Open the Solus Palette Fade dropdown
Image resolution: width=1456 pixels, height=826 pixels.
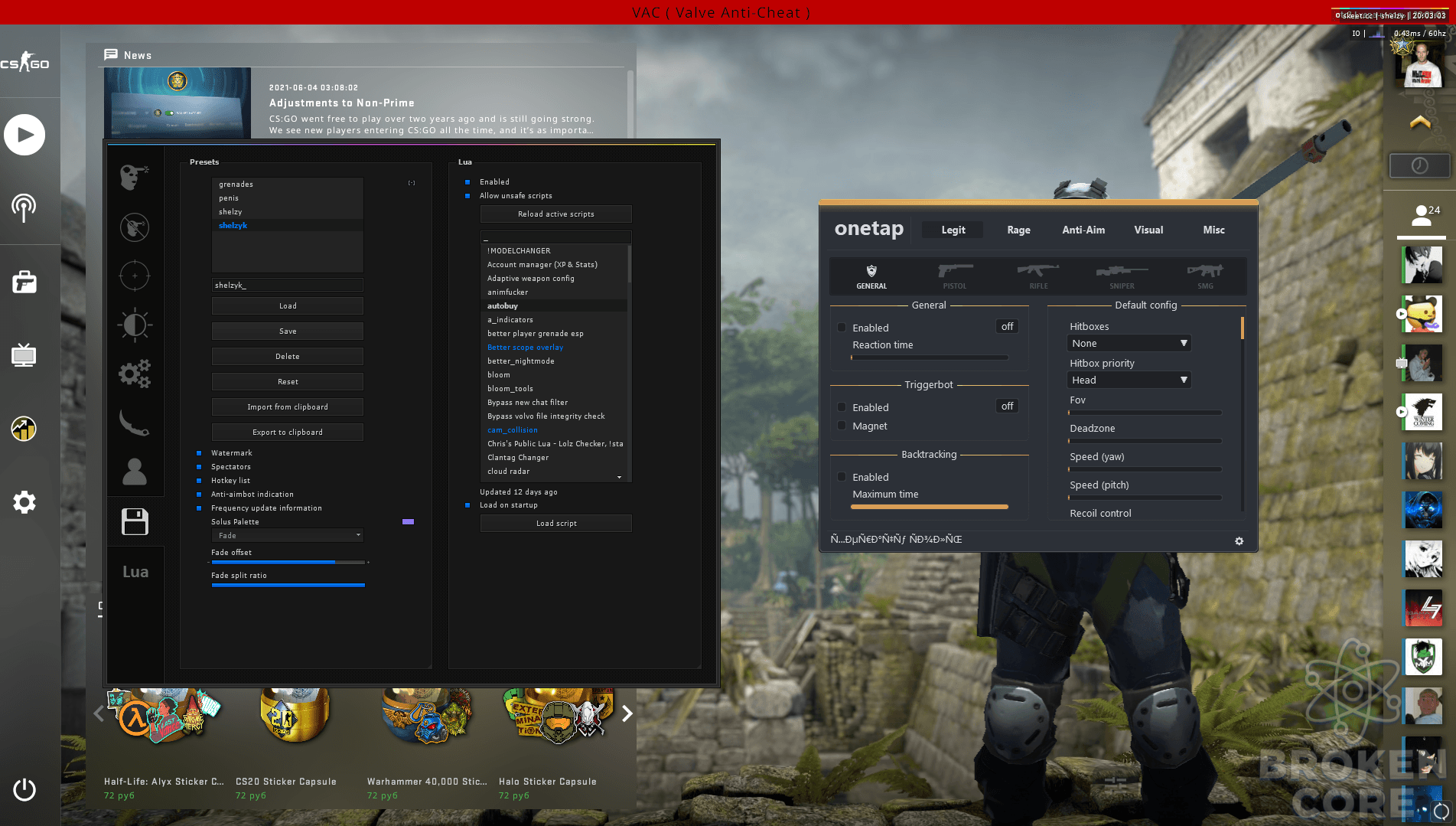288,536
